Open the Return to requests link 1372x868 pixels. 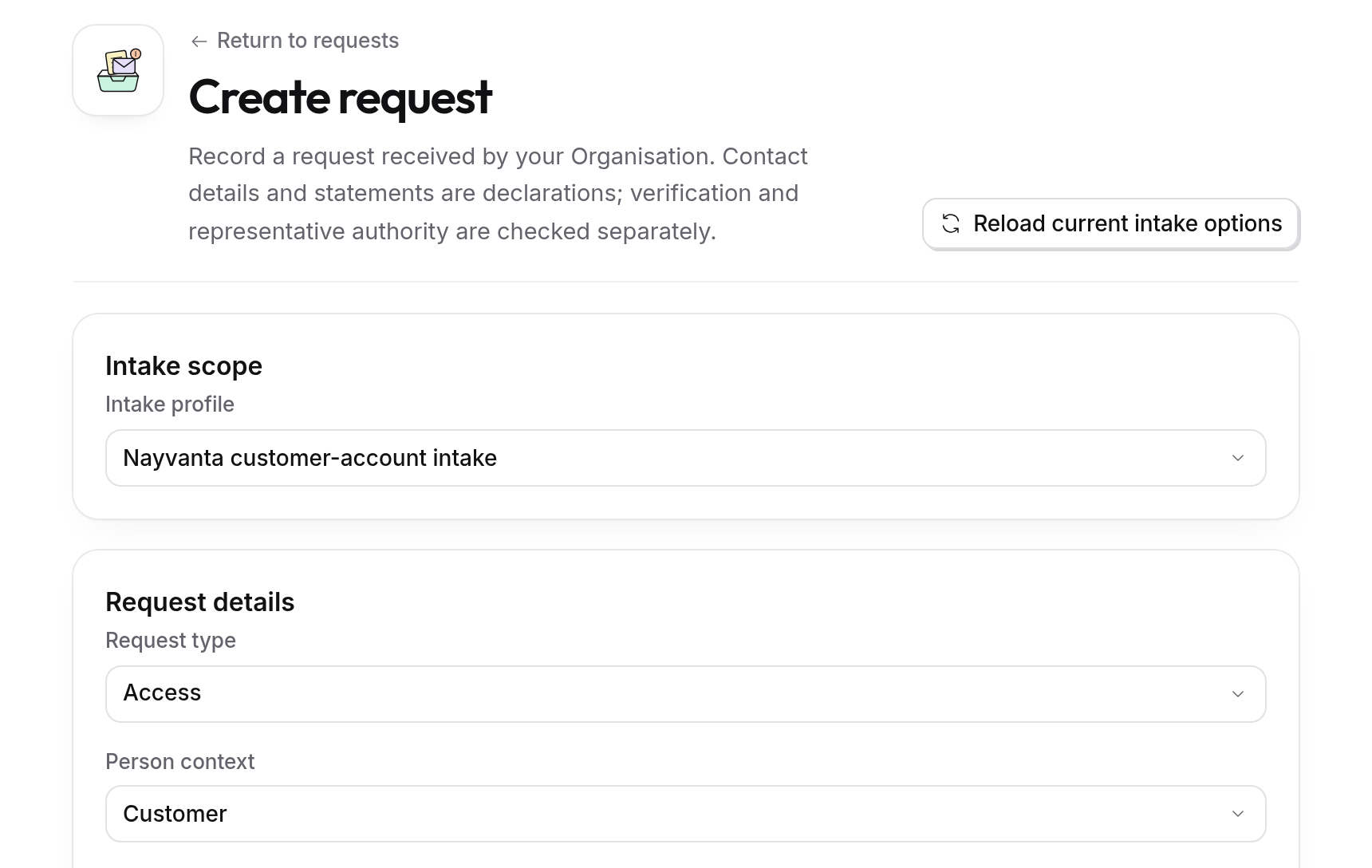coord(295,41)
